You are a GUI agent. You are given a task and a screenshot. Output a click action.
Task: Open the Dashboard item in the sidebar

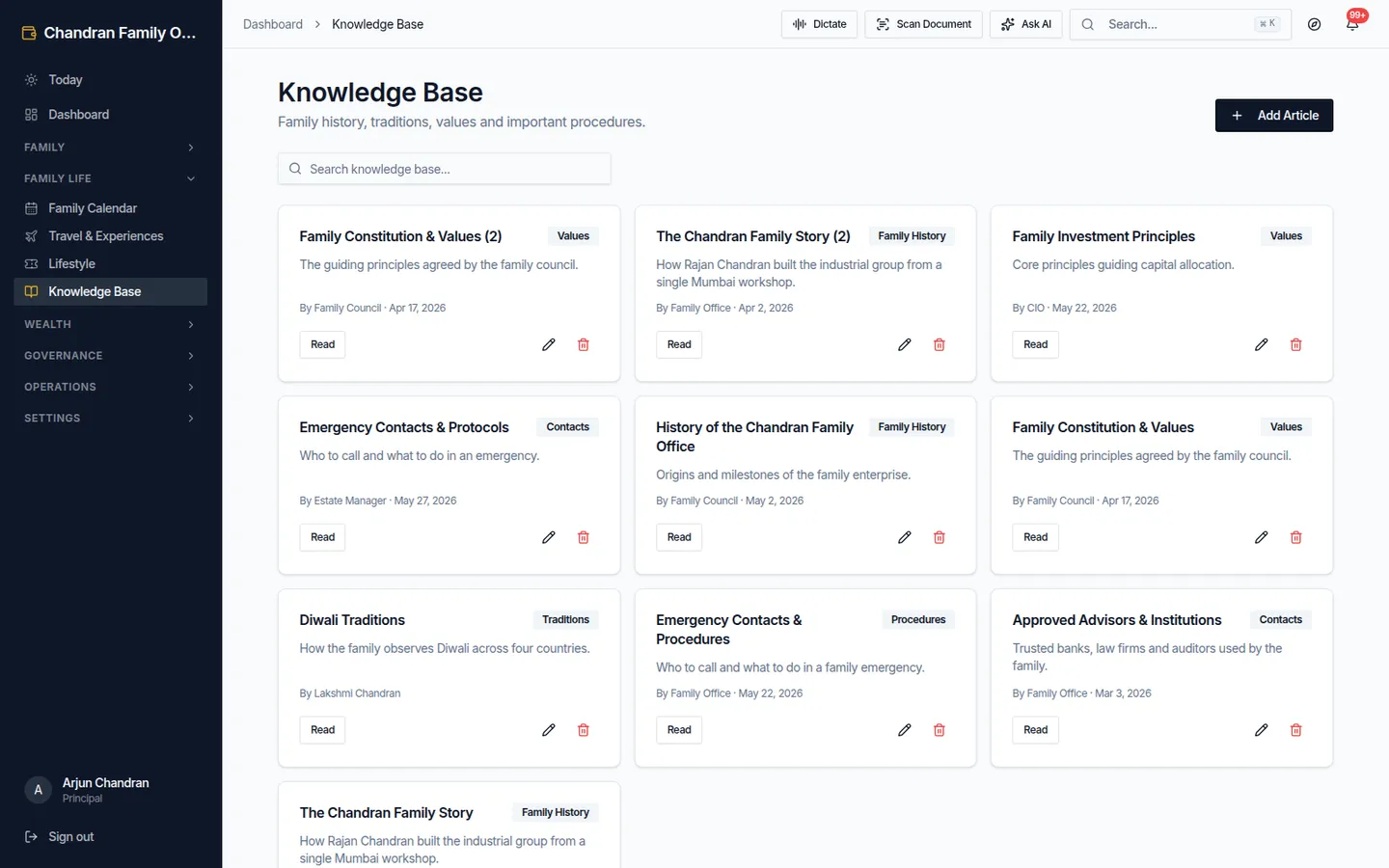tap(111, 115)
